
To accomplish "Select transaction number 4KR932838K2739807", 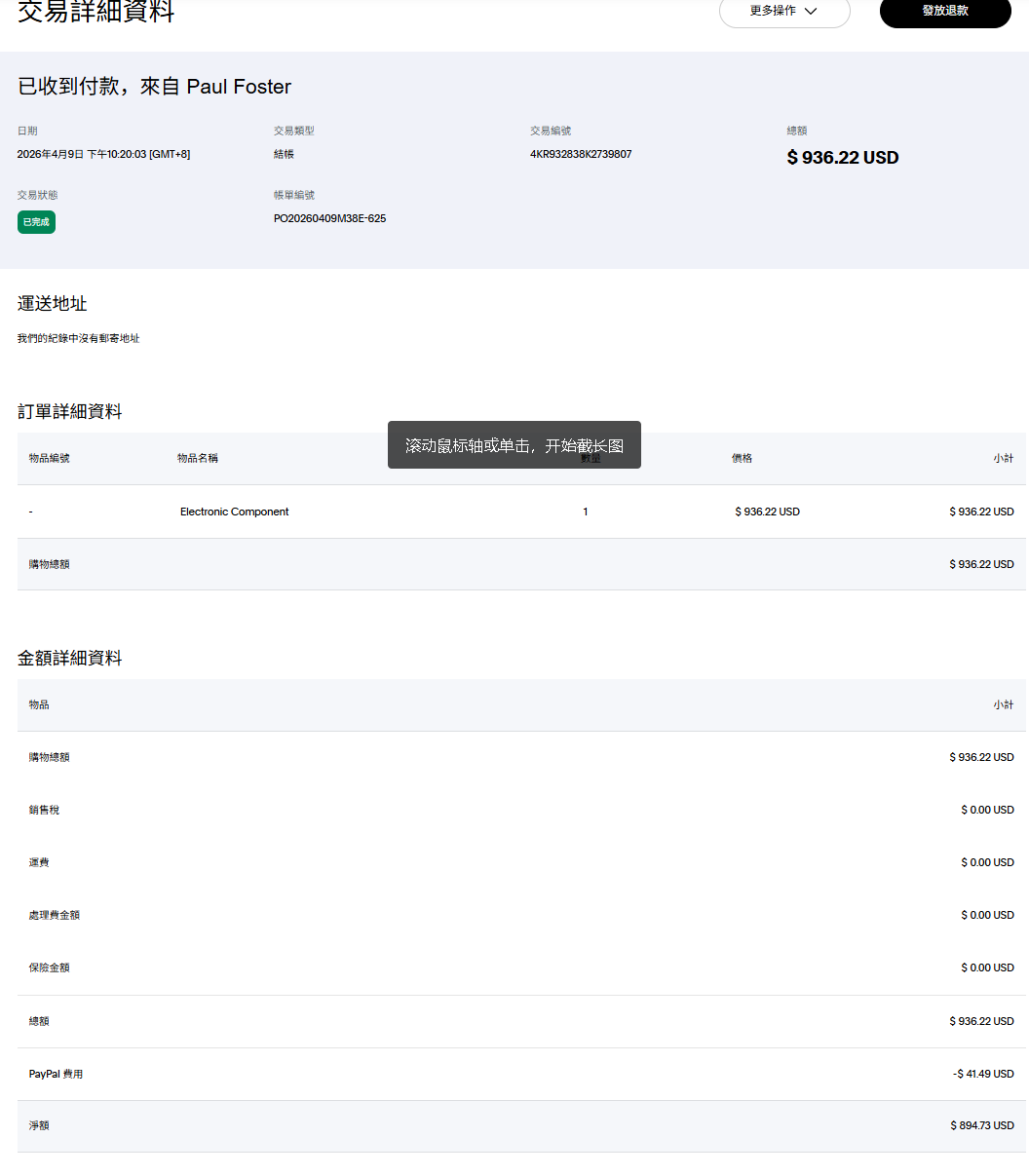I will [581, 154].
